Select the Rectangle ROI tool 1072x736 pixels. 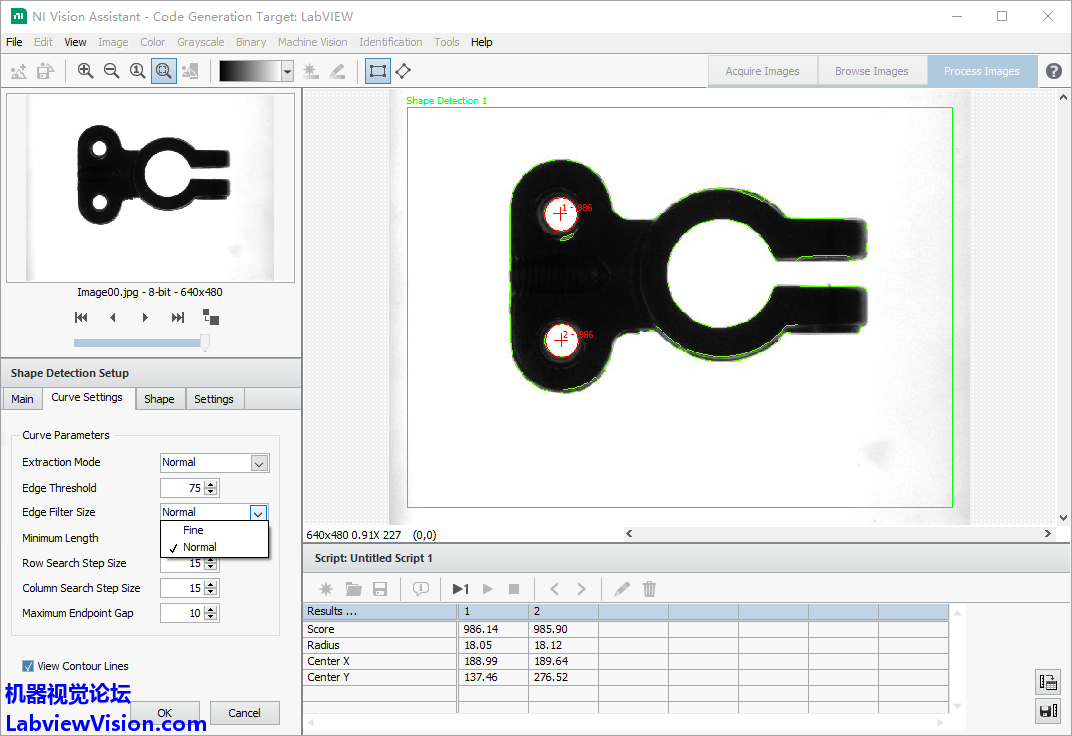click(x=377, y=71)
